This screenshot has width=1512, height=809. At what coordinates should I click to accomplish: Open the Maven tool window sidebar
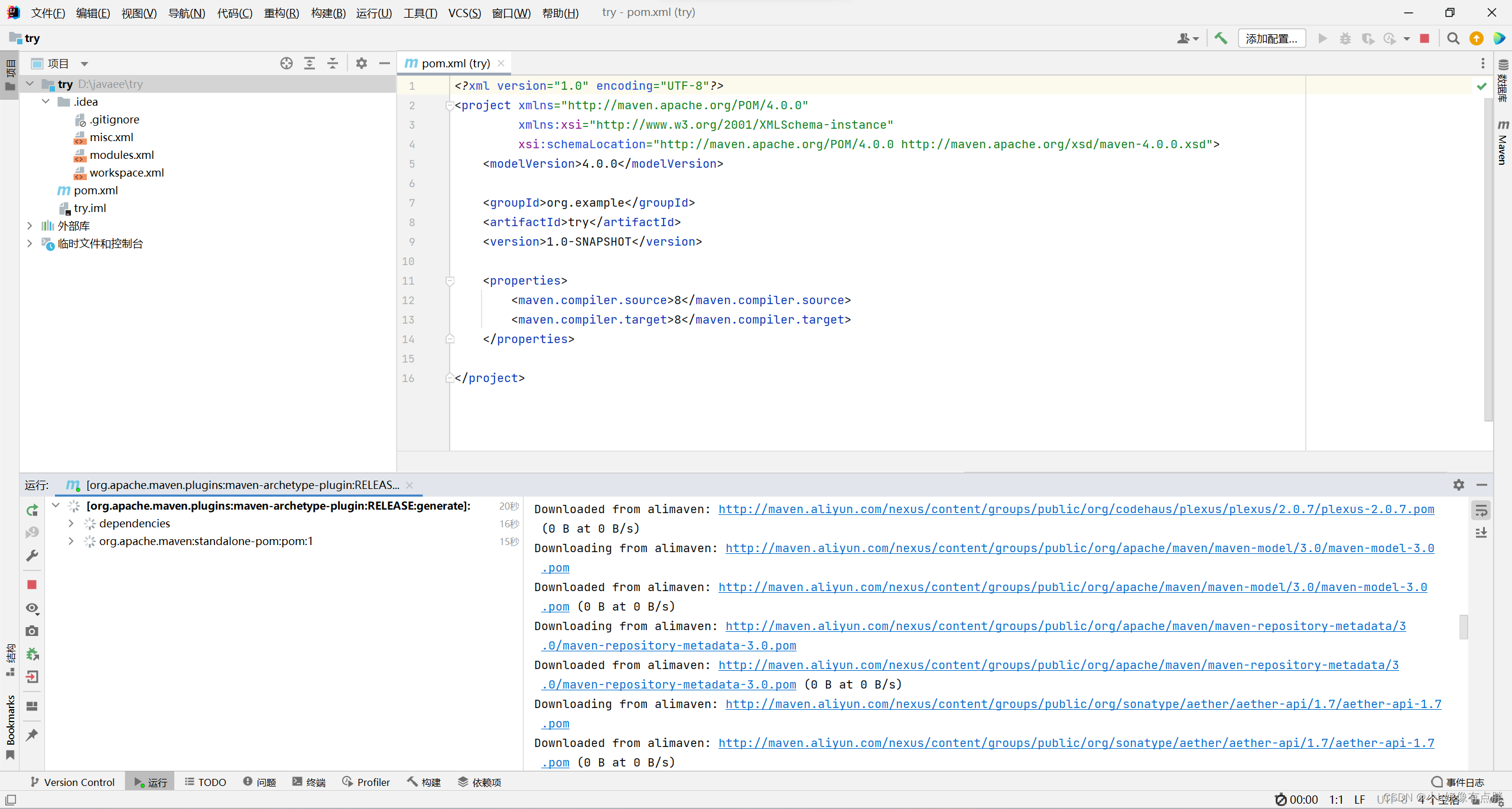[1503, 143]
